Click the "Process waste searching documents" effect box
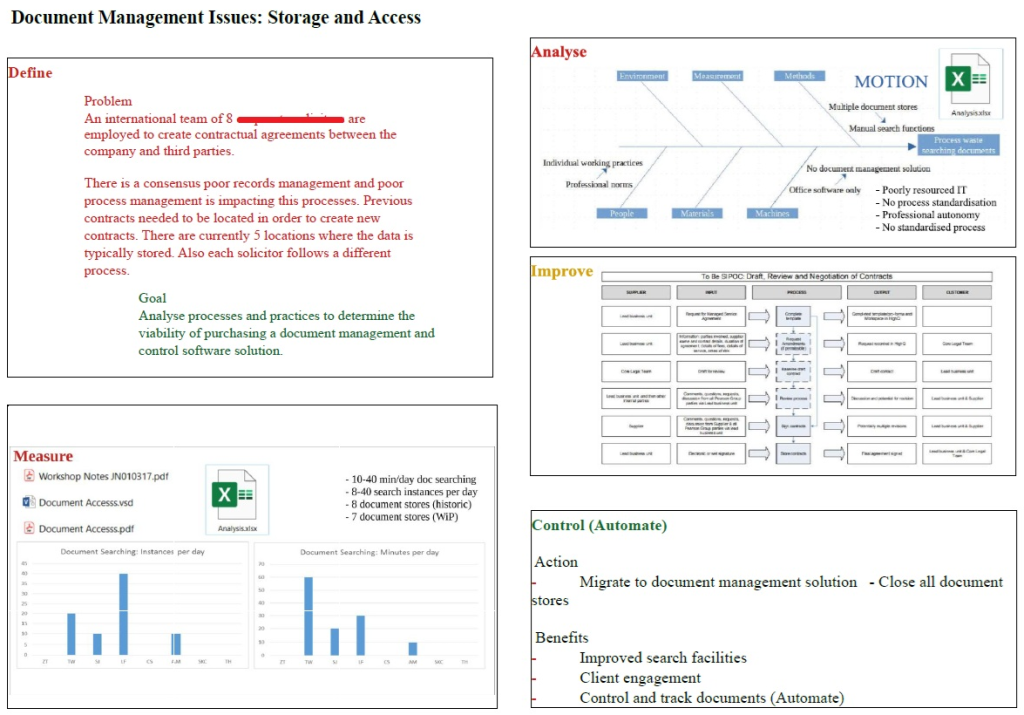 point(958,145)
